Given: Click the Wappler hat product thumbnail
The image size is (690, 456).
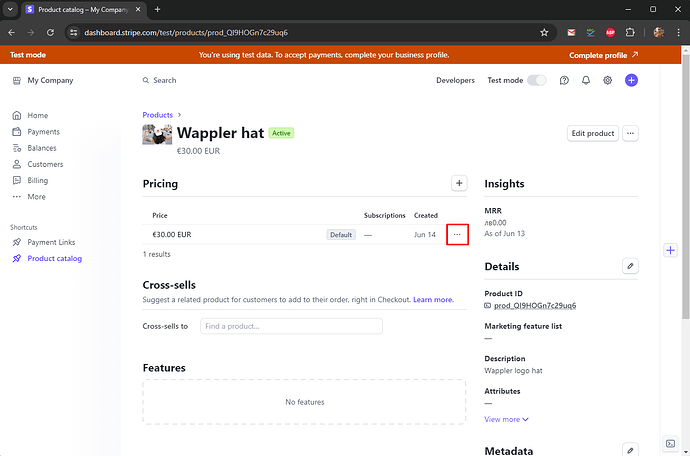Looking at the screenshot, I should pyautogui.click(x=157, y=134).
